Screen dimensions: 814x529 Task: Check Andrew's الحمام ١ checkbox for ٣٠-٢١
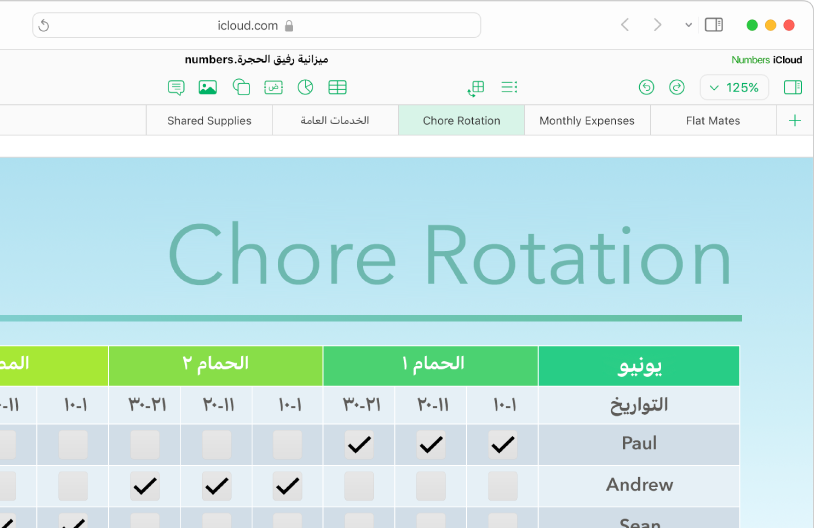coord(359,486)
